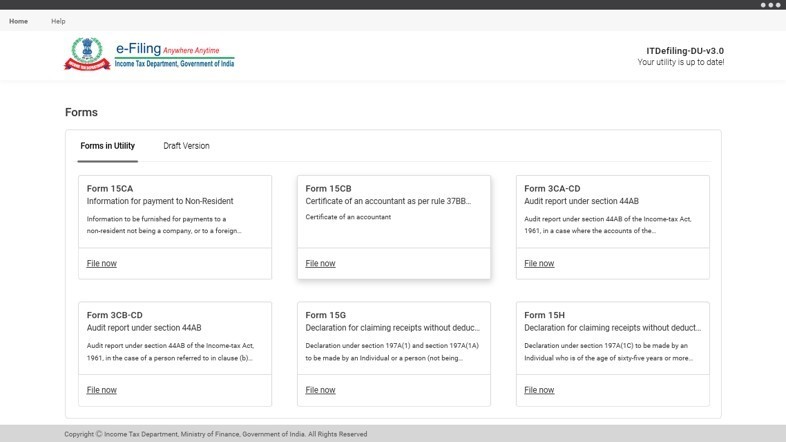
Task: Select the Form 15CB card title
Action: tap(329, 189)
